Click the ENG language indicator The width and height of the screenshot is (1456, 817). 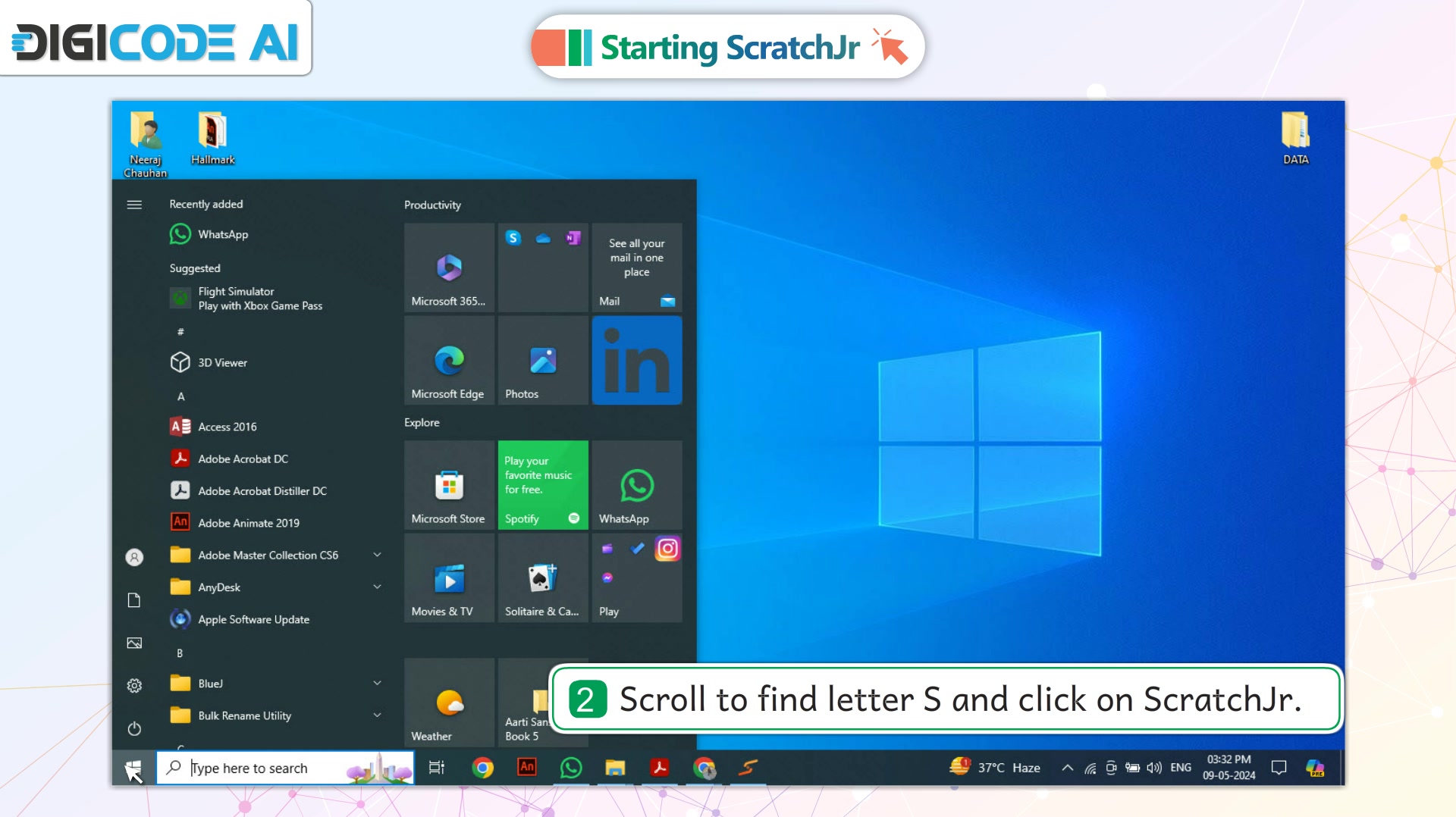tap(1180, 768)
